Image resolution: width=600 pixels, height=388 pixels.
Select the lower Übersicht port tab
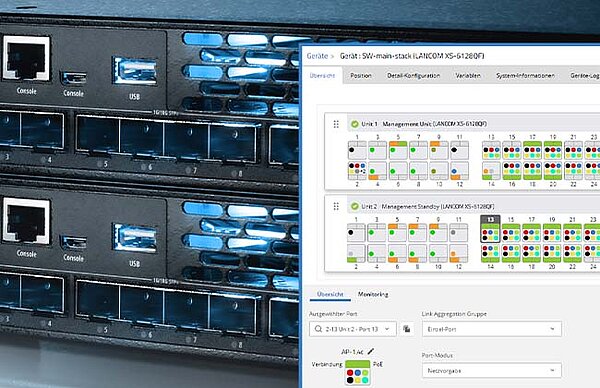(x=330, y=294)
